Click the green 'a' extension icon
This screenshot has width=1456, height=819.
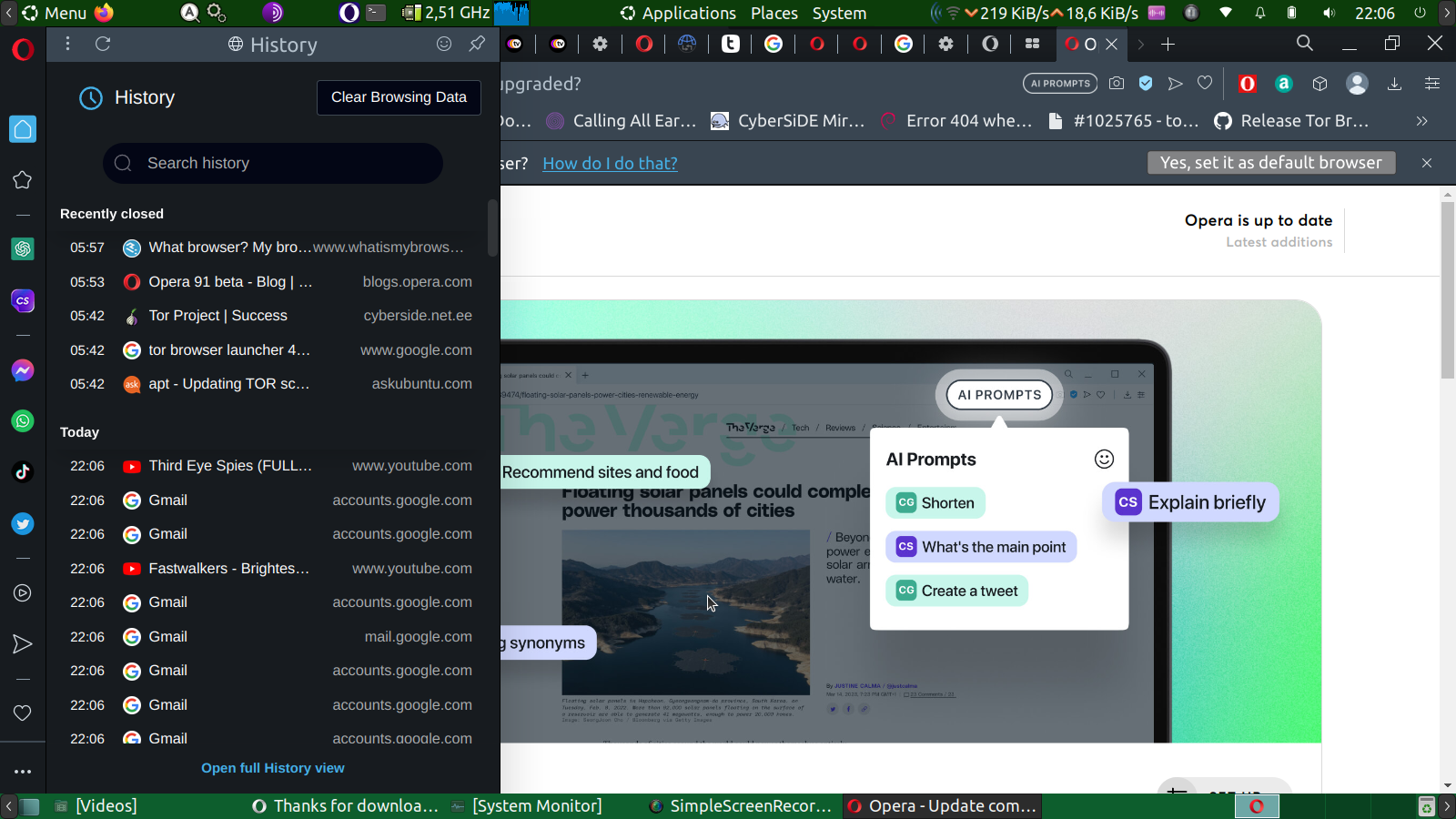pyautogui.click(x=1284, y=84)
